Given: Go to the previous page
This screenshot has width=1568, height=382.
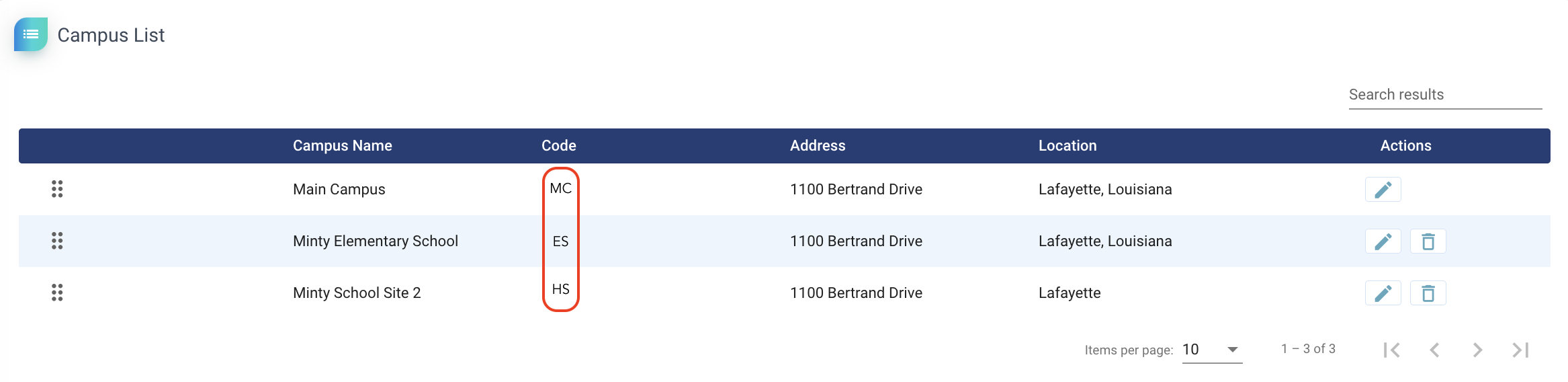Looking at the screenshot, I should (x=1434, y=350).
